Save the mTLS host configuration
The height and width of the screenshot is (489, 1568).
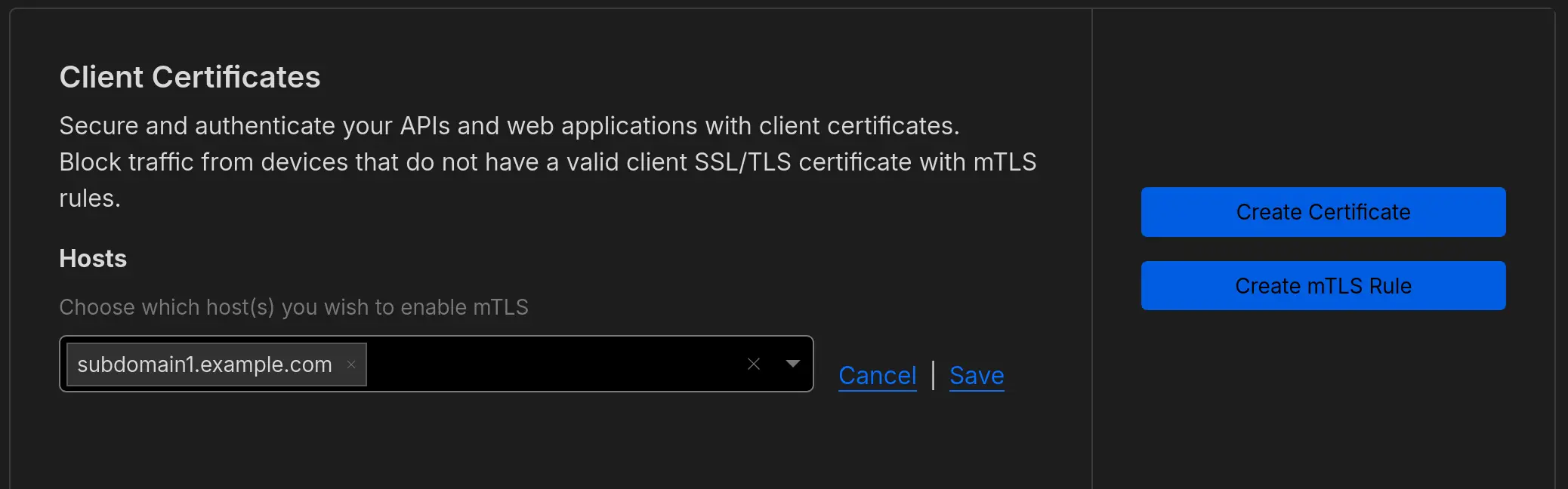point(976,375)
